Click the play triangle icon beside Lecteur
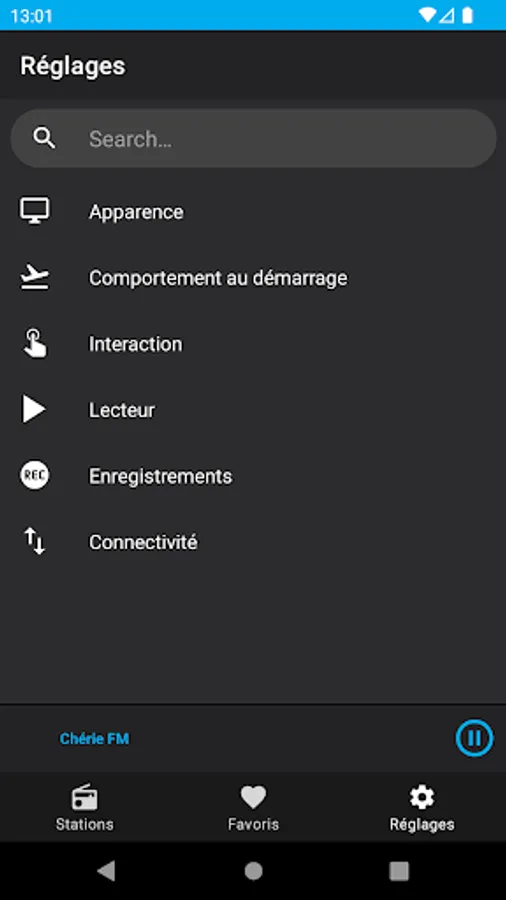Screen dimensions: 506x900 (x=34, y=409)
